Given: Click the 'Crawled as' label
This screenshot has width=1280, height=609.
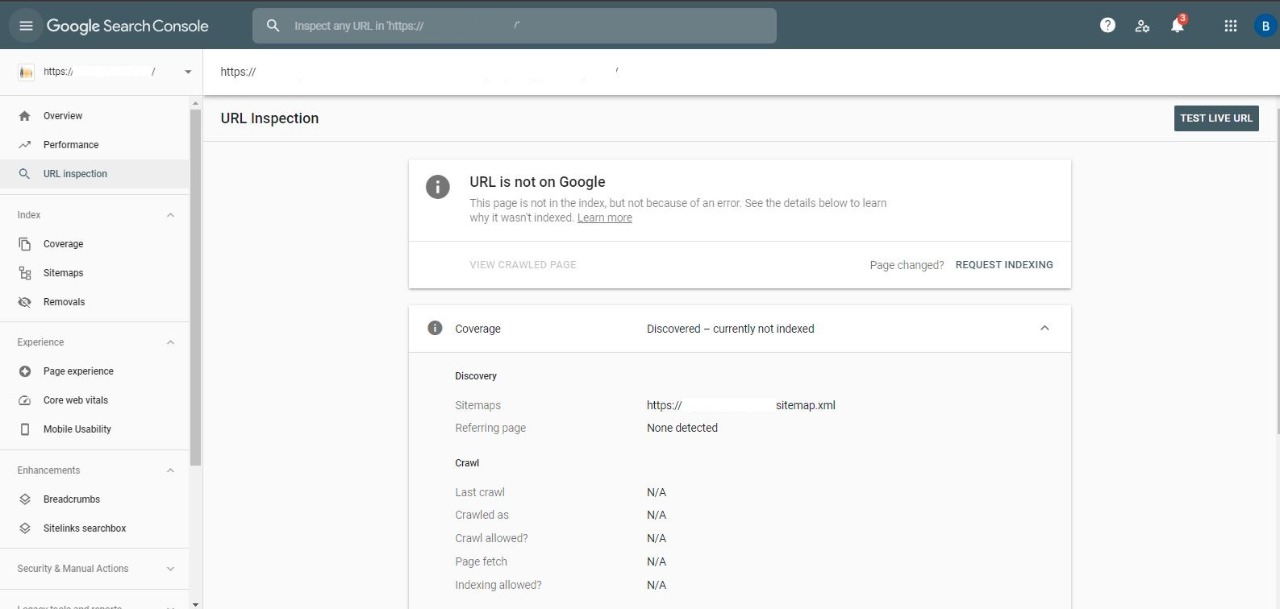Looking at the screenshot, I should pos(482,515).
